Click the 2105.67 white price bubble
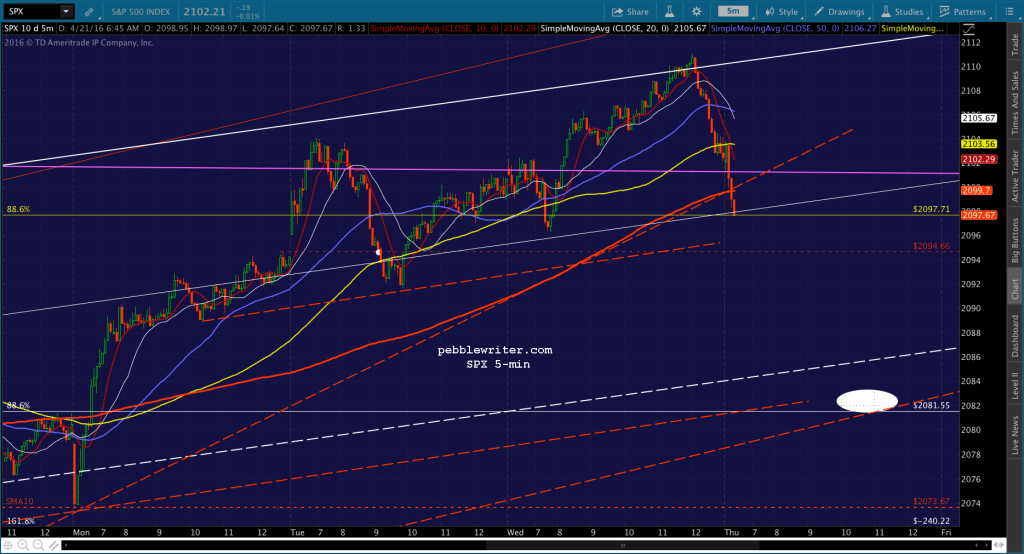 pos(978,118)
